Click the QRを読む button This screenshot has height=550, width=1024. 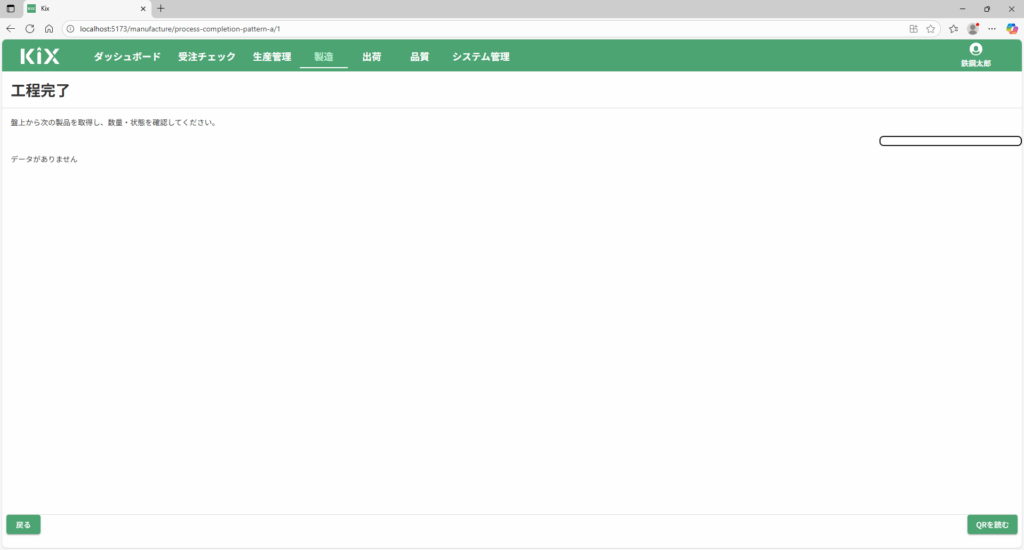click(992, 525)
